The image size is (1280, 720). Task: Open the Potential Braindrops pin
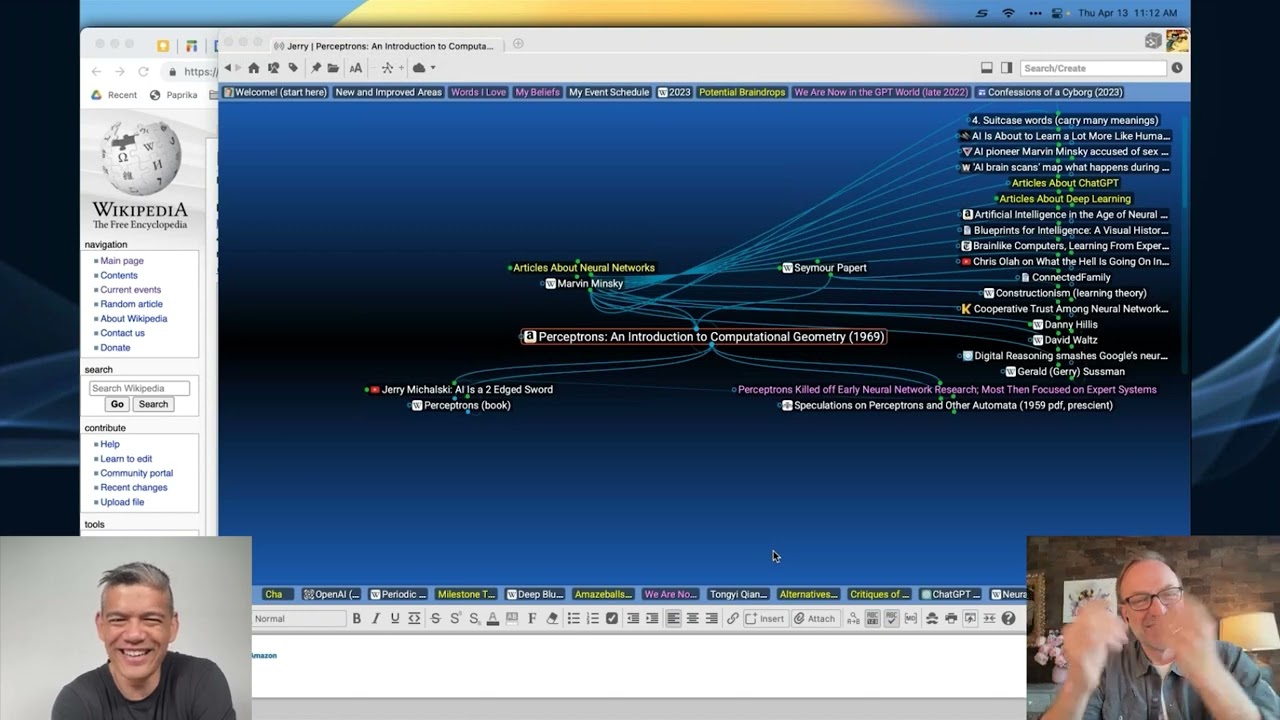[x=742, y=92]
